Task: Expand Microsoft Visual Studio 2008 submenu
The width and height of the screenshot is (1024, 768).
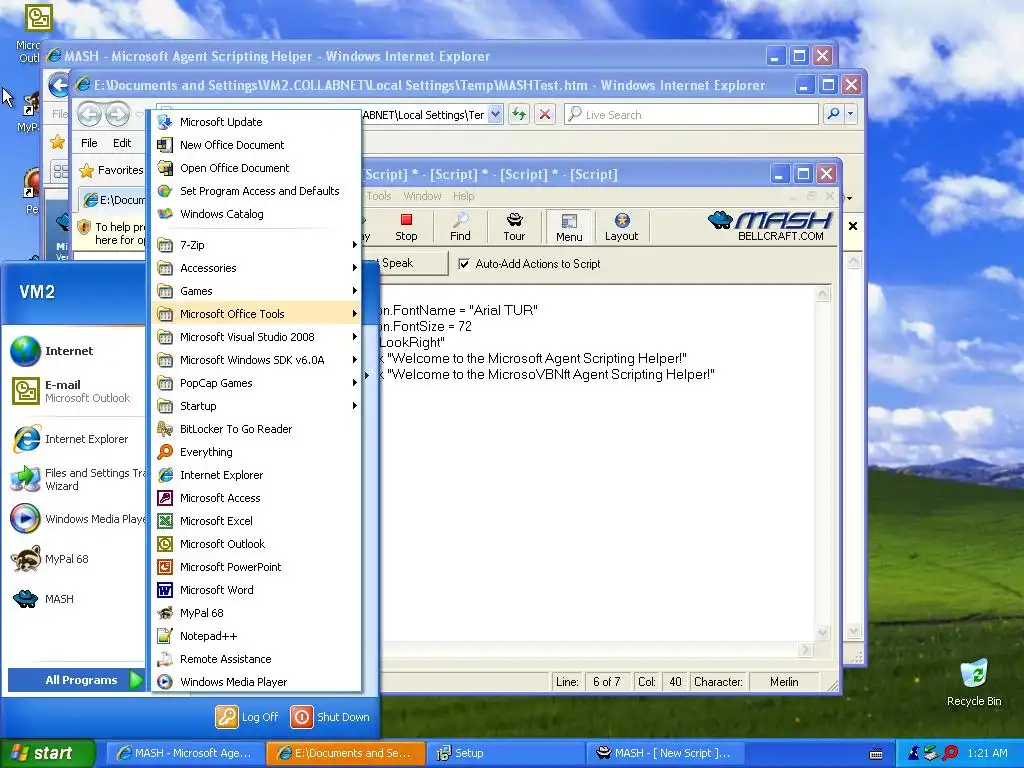Action: pos(257,337)
